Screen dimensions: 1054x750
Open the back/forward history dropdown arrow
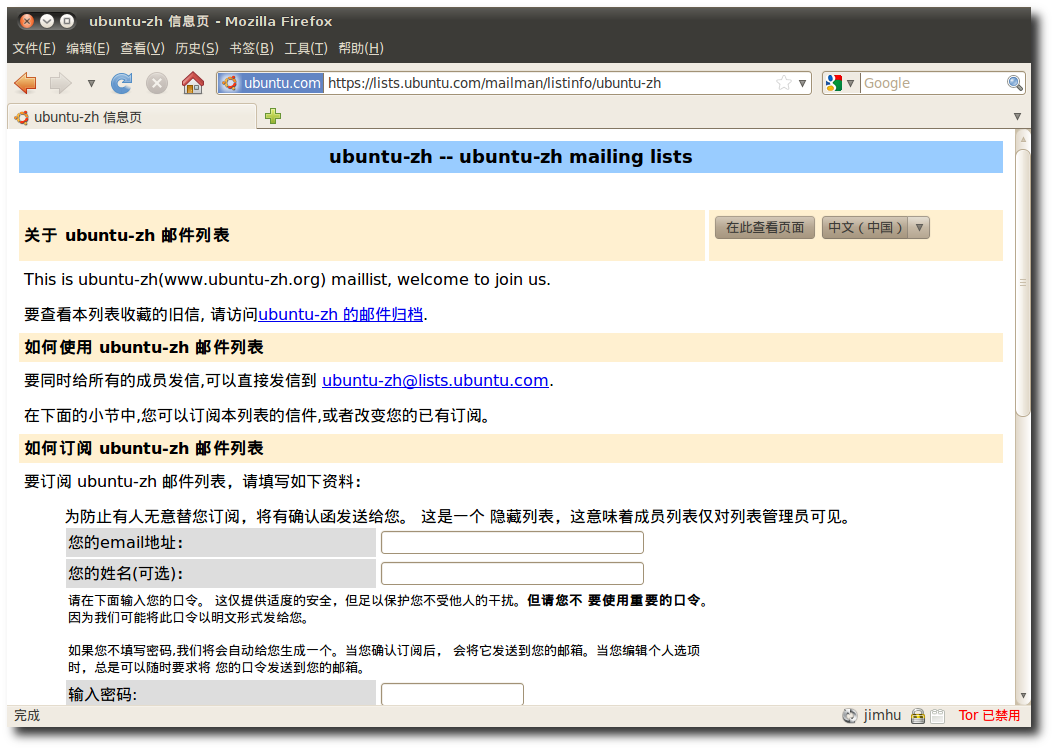(91, 84)
